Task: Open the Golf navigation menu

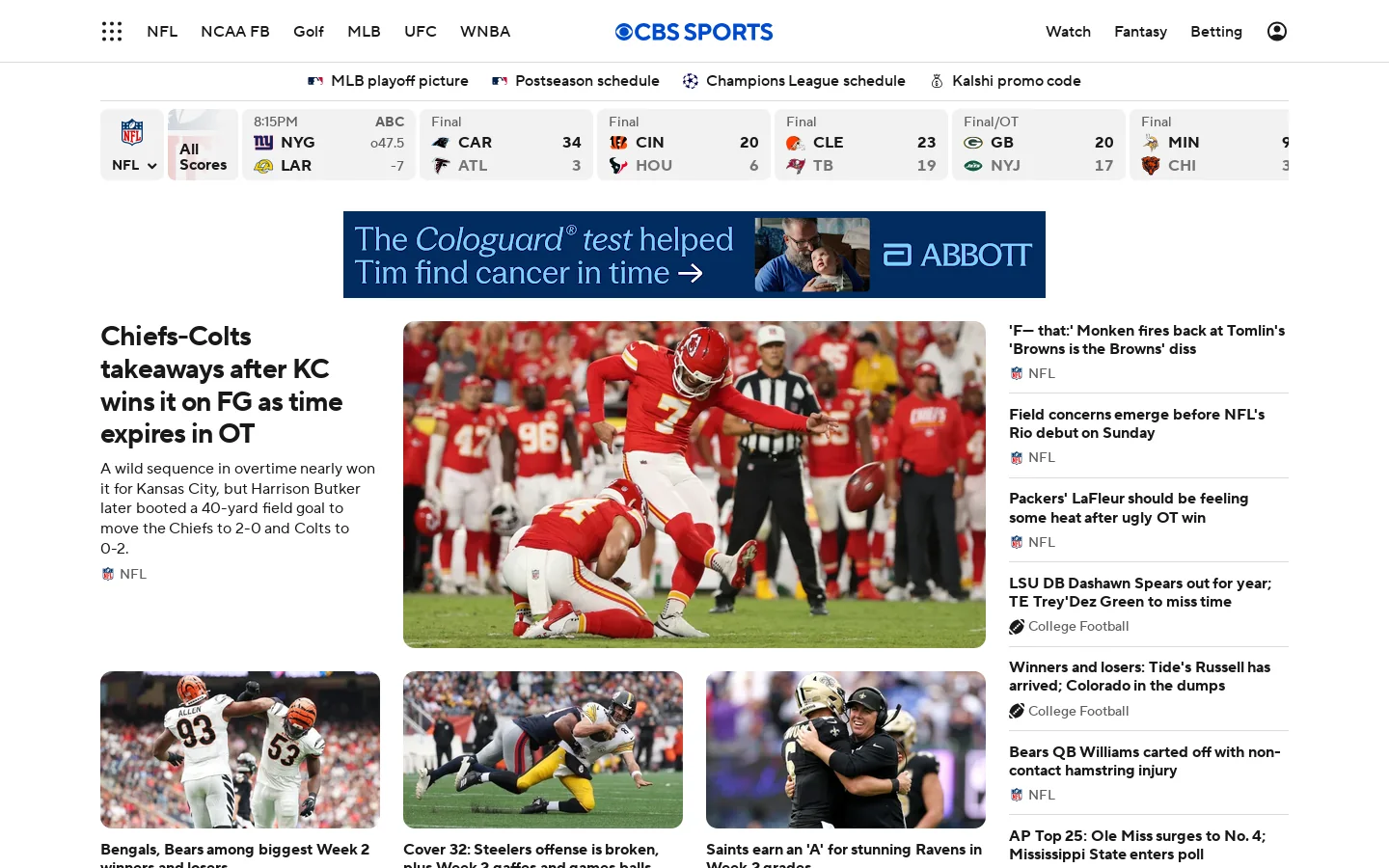Action: [309, 32]
